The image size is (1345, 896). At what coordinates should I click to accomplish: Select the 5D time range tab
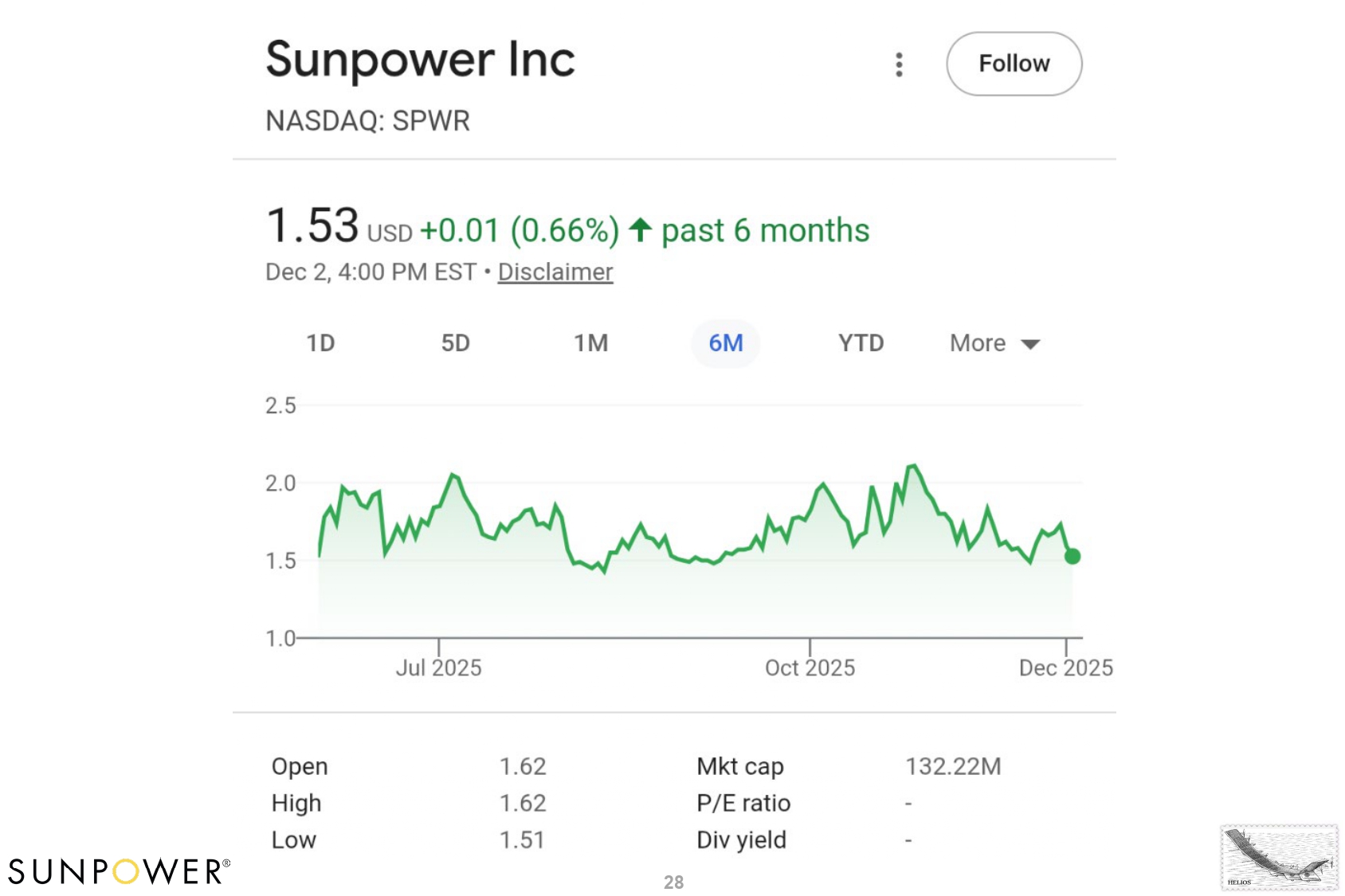point(455,343)
